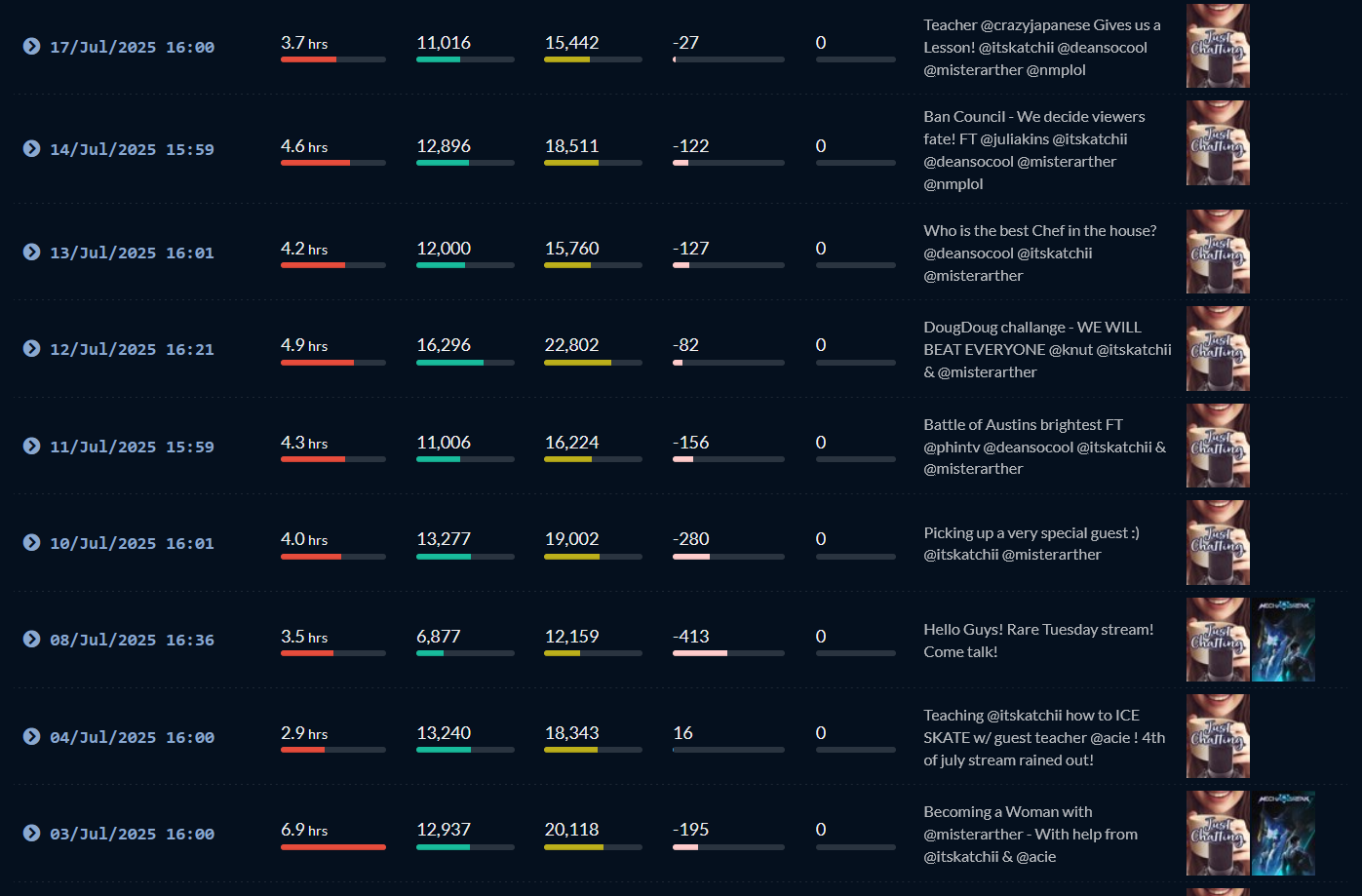1362x896 pixels.
Task: Click the 12,000 average viewers value
Action: point(444,249)
